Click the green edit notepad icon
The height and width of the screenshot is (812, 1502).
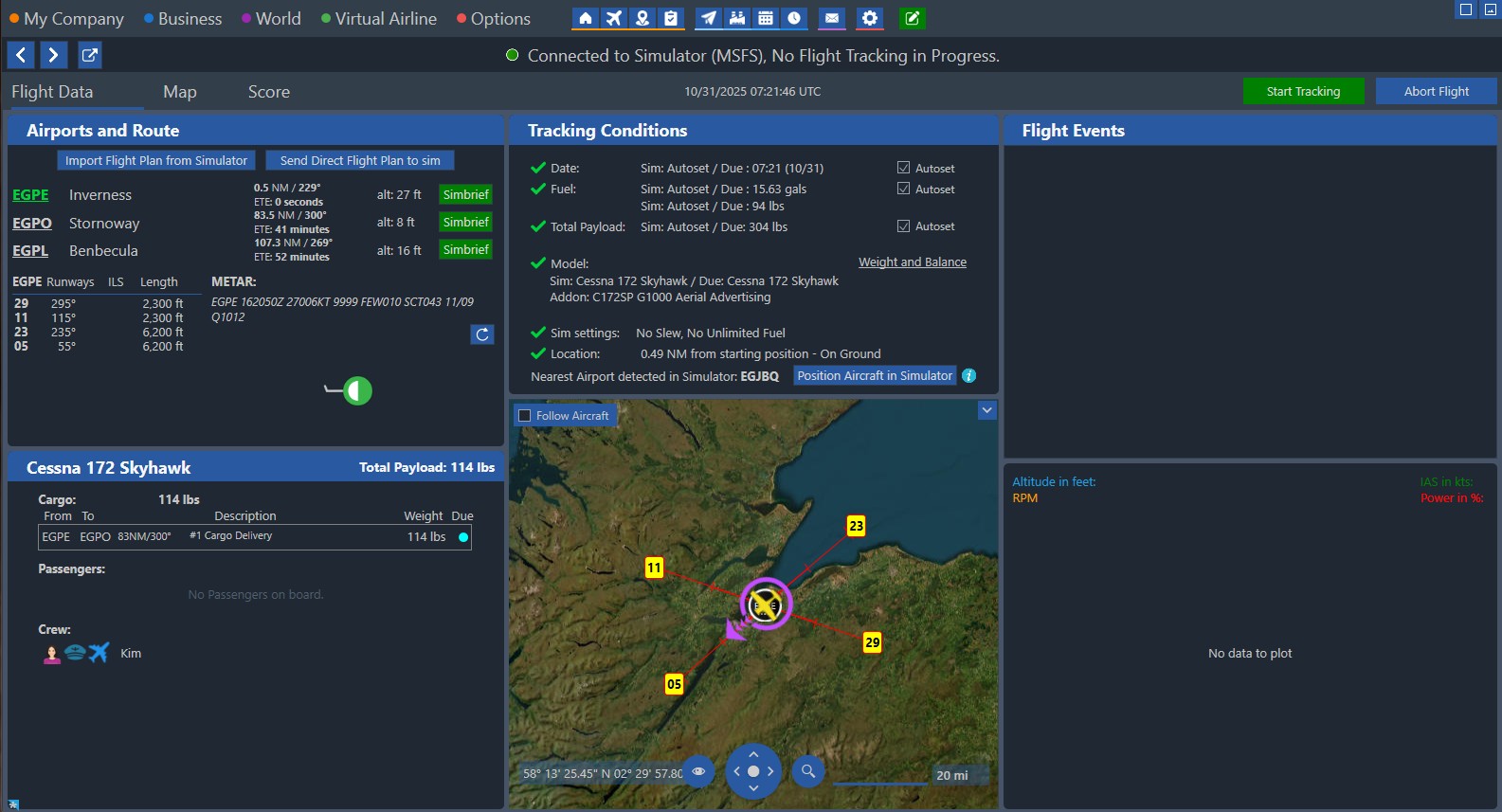[912, 18]
